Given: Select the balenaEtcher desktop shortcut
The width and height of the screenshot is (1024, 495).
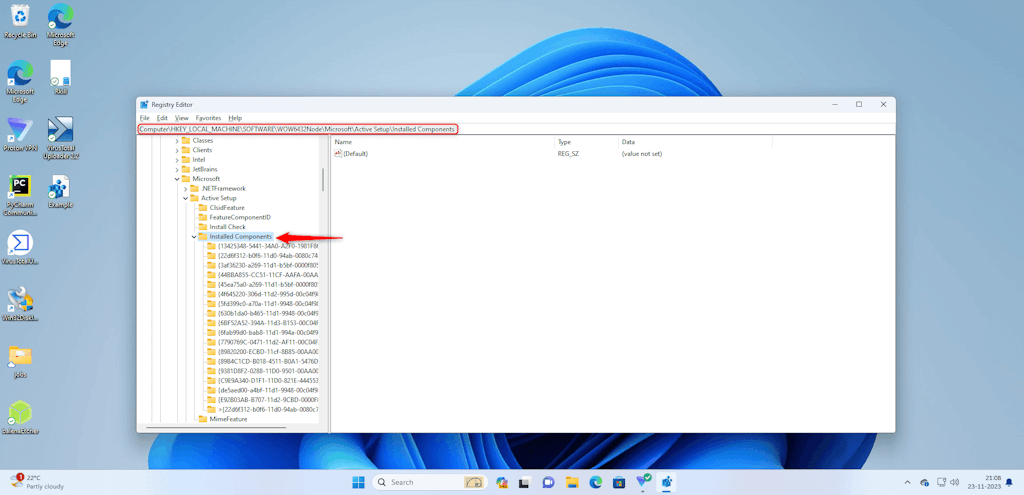Looking at the screenshot, I should click(20, 418).
